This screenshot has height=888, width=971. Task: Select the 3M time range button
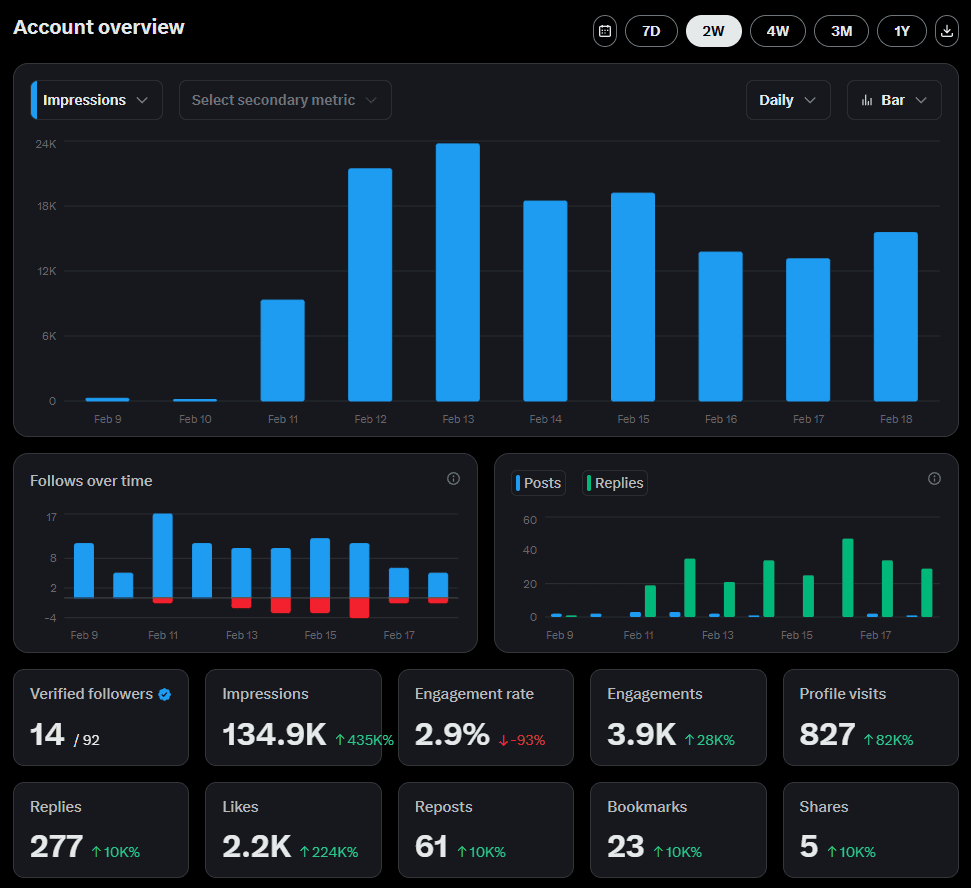841,31
